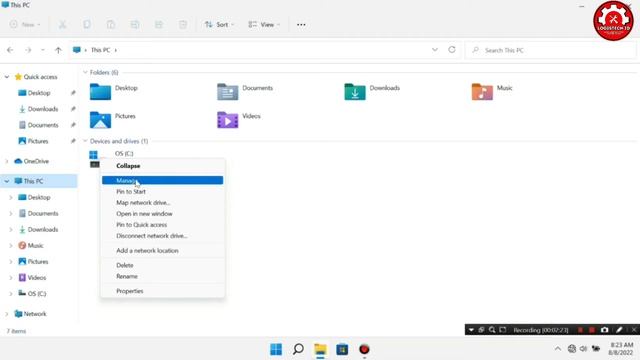640x360 pixels.
Task: Click the Share icon in toolbar
Action: click(x=159, y=24)
